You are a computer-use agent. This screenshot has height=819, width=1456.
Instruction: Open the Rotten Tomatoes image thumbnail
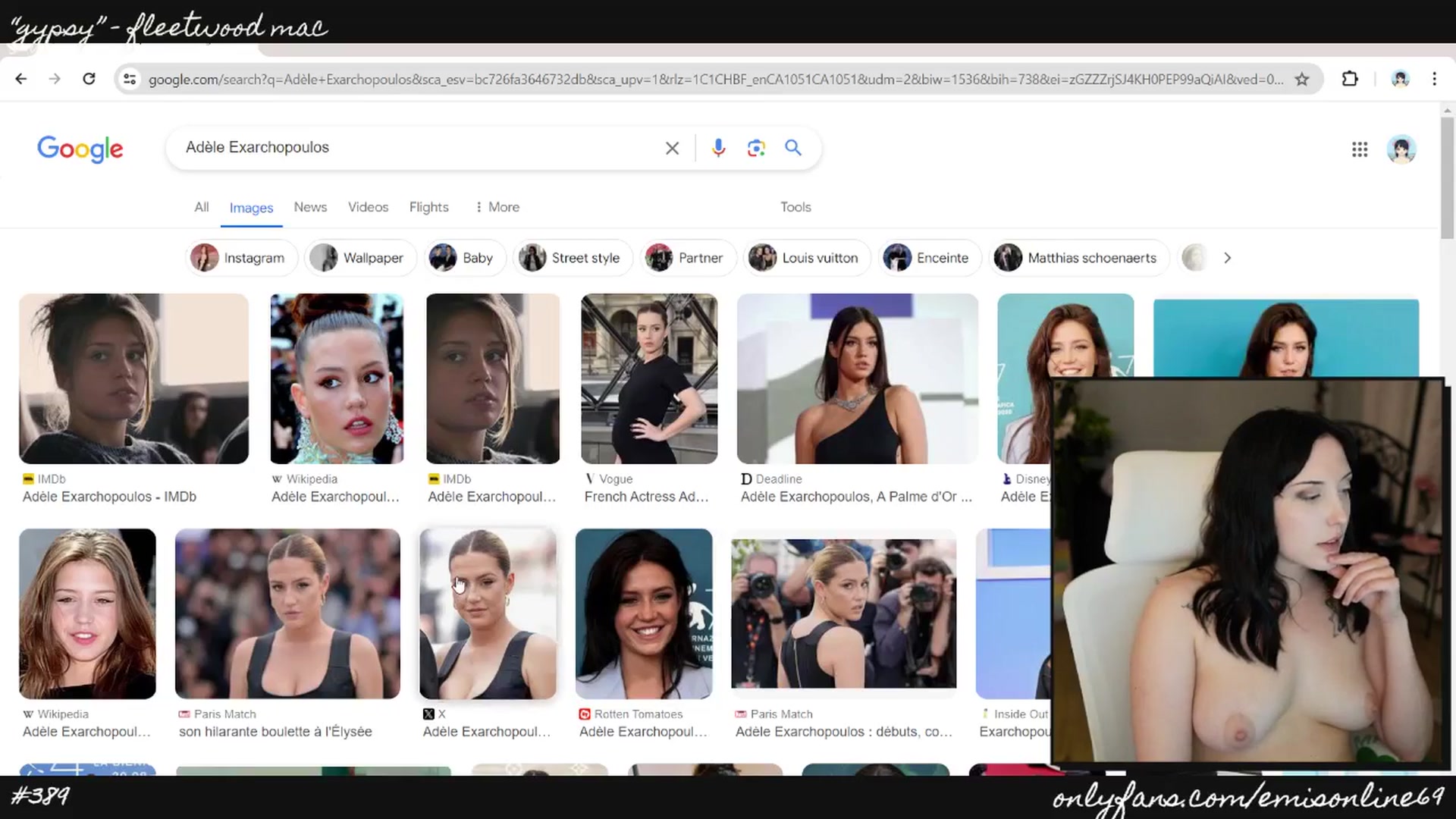644,613
